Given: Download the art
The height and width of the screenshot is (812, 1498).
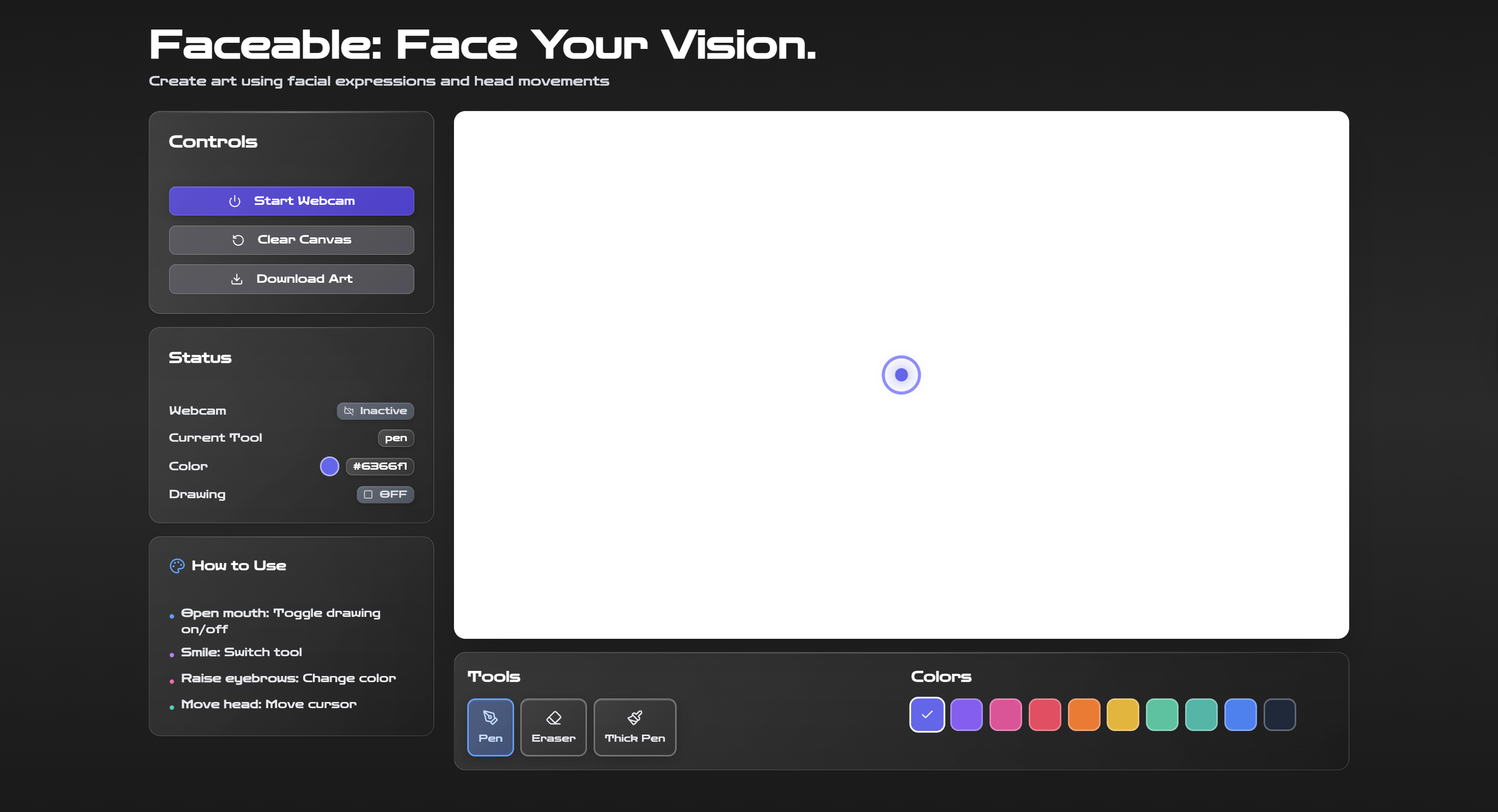Looking at the screenshot, I should [291, 279].
